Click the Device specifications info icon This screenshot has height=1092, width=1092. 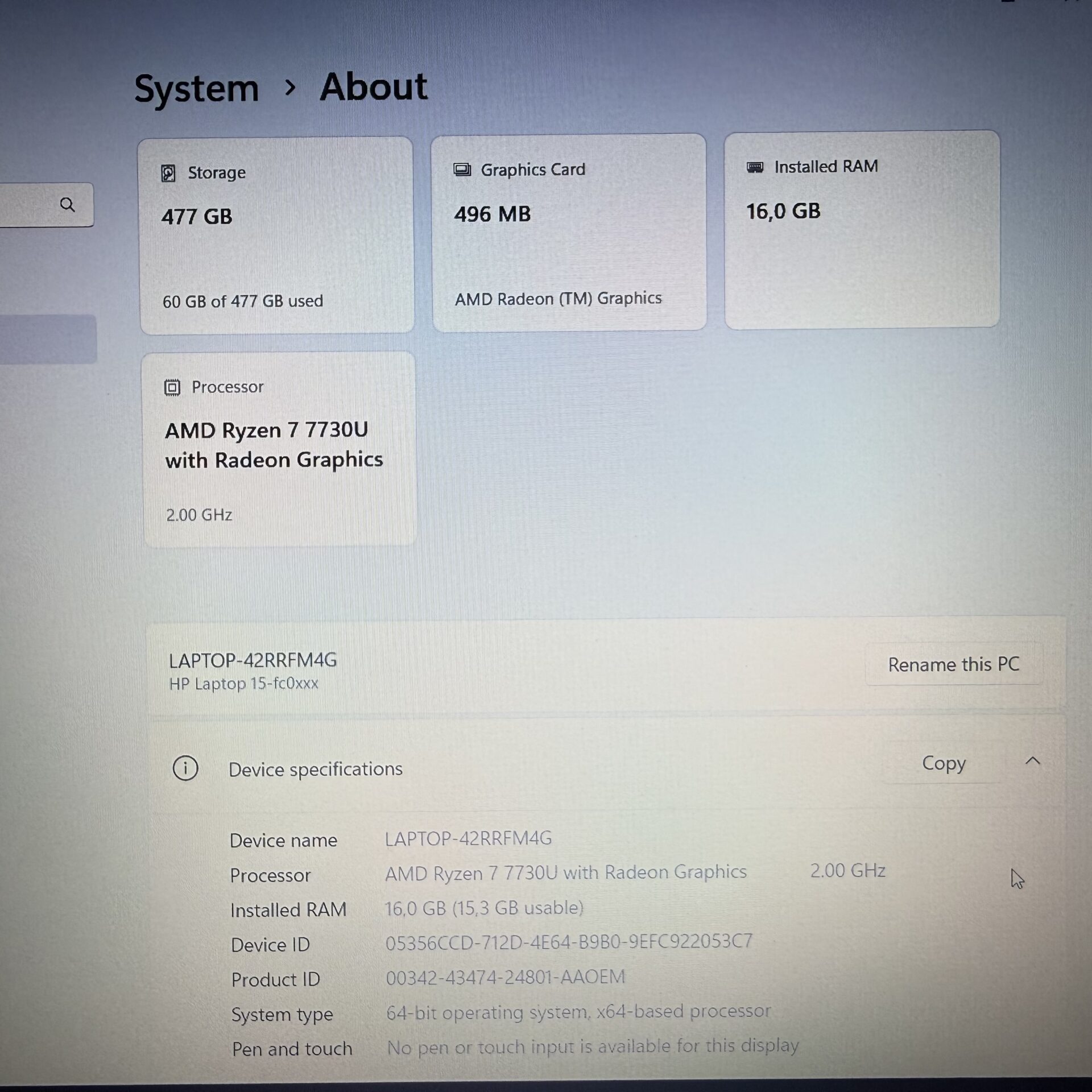185,768
